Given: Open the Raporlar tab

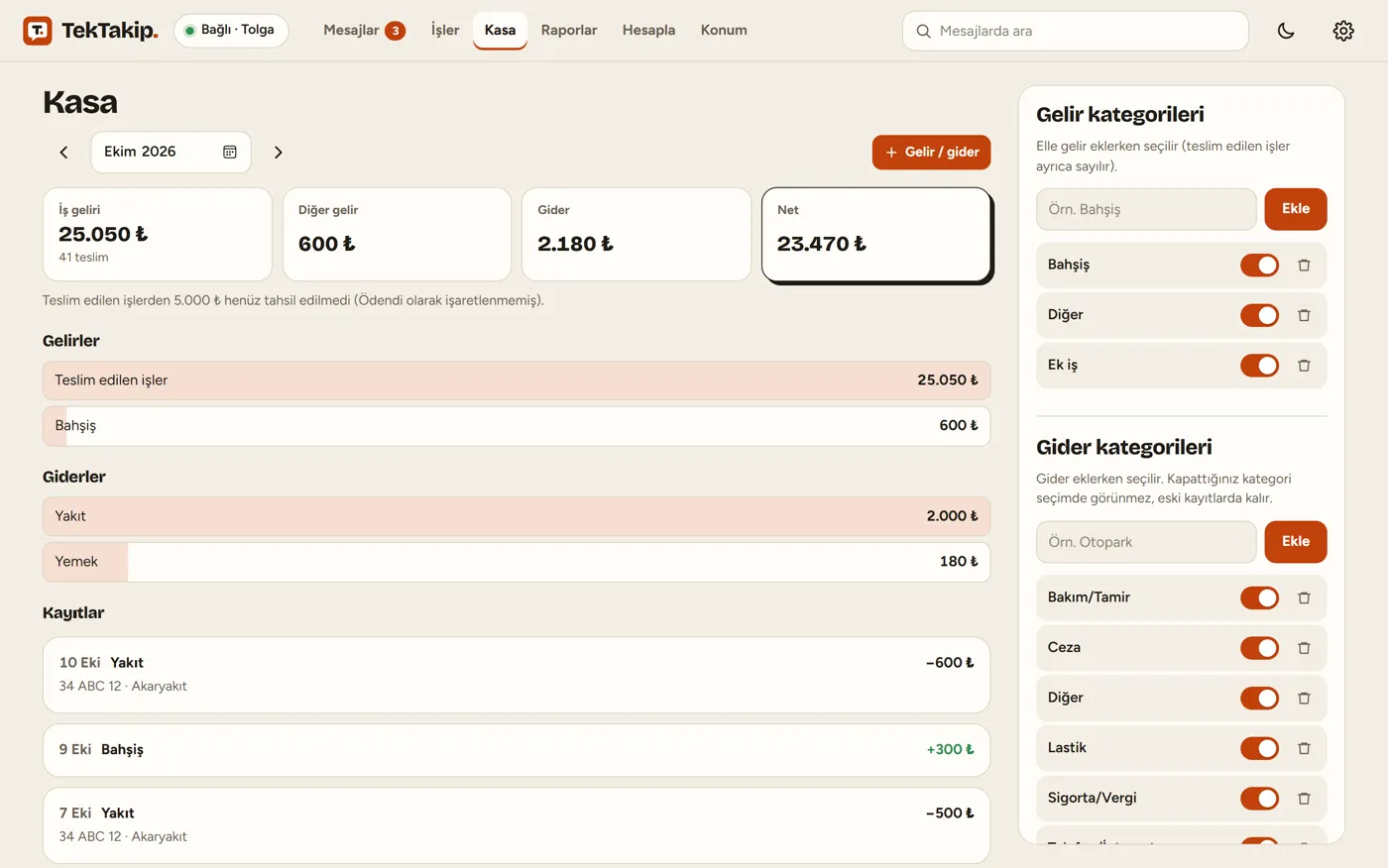Looking at the screenshot, I should tap(569, 31).
